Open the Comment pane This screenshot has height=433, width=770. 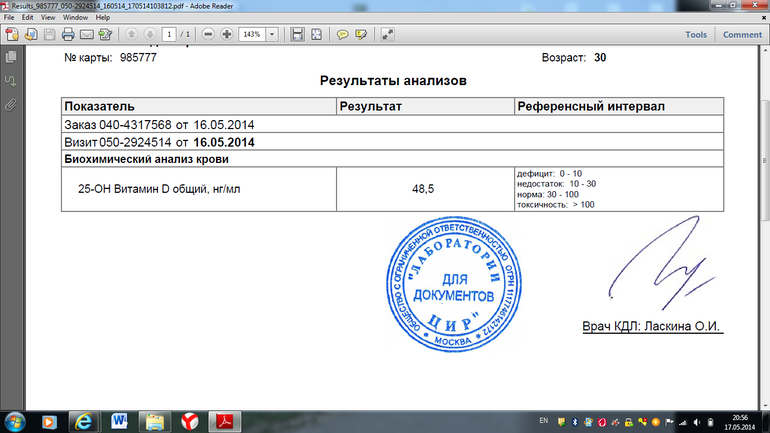click(742, 34)
